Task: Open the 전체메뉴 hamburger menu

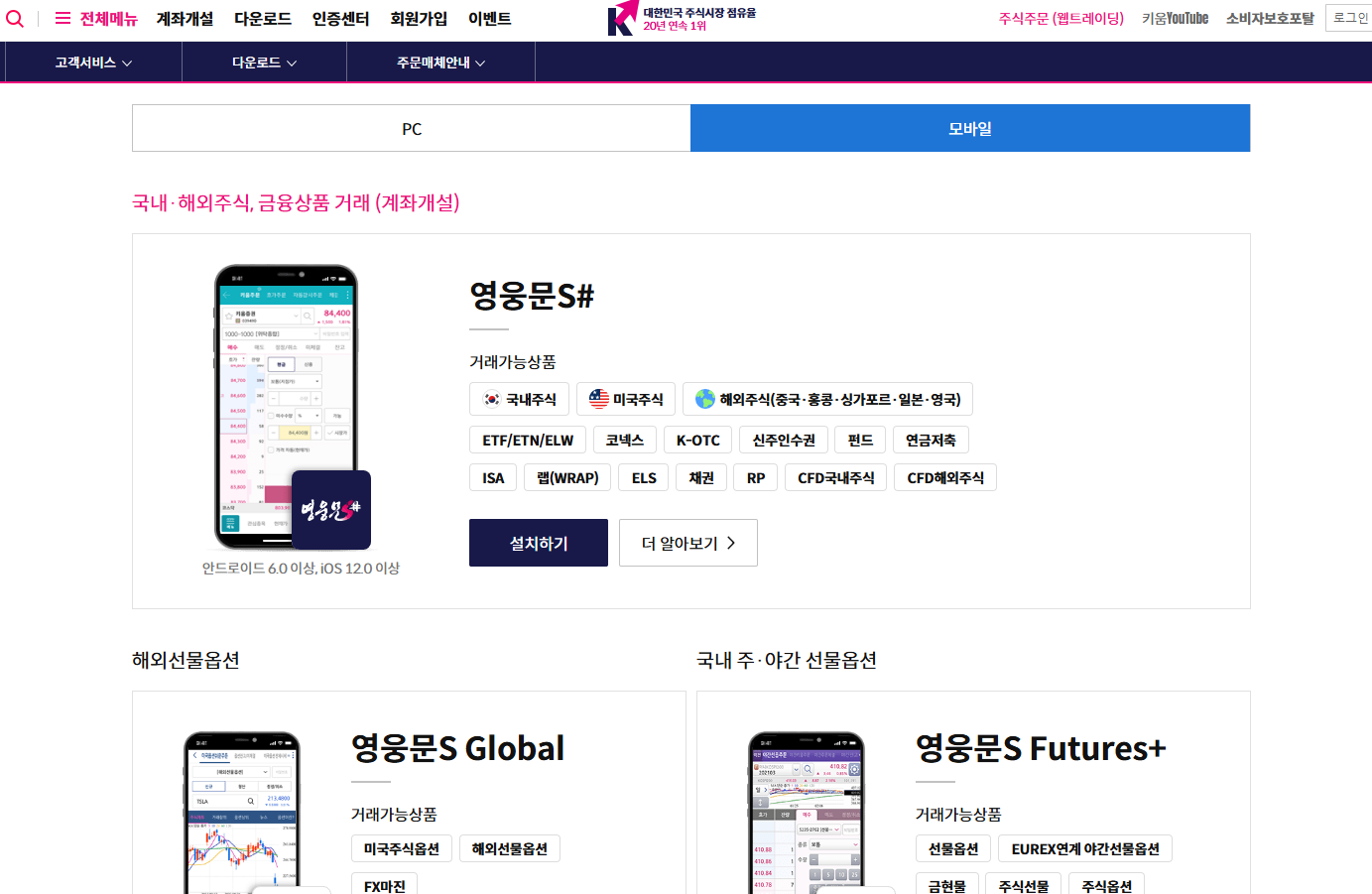Action: point(96,19)
